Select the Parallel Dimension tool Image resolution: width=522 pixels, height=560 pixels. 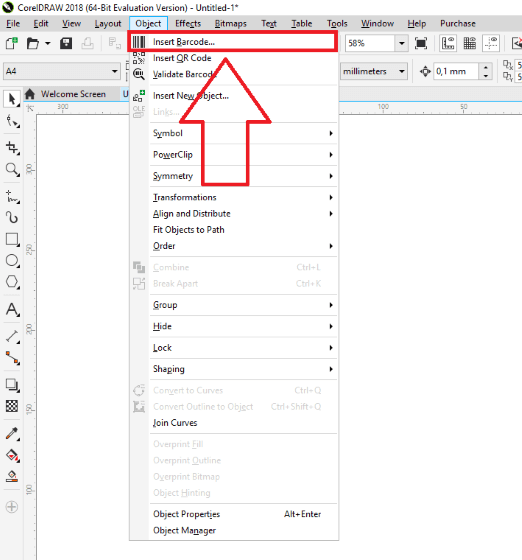tap(12, 336)
